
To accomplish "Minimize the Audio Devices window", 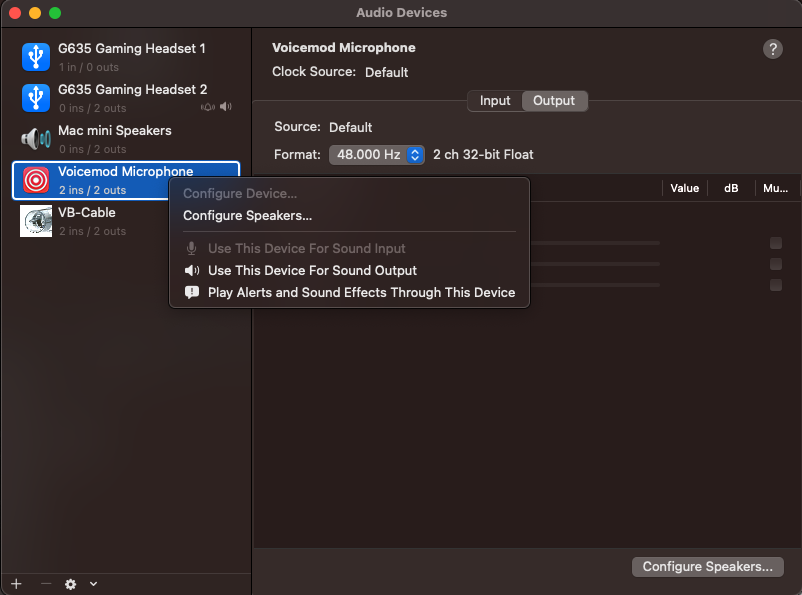I will point(35,13).
